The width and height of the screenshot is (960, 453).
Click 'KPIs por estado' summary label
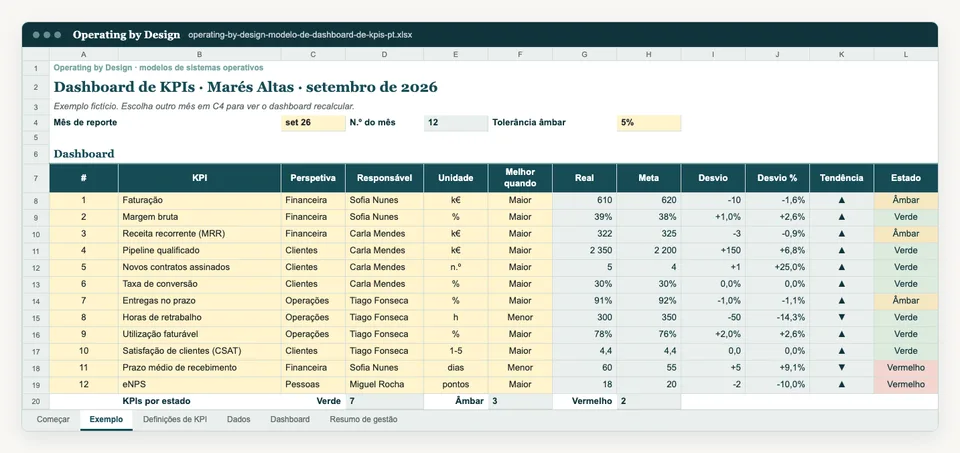(156, 402)
